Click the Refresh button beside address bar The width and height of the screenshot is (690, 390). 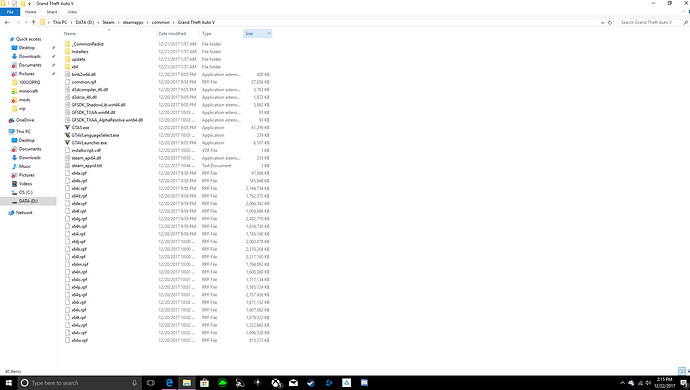(x=610, y=22)
